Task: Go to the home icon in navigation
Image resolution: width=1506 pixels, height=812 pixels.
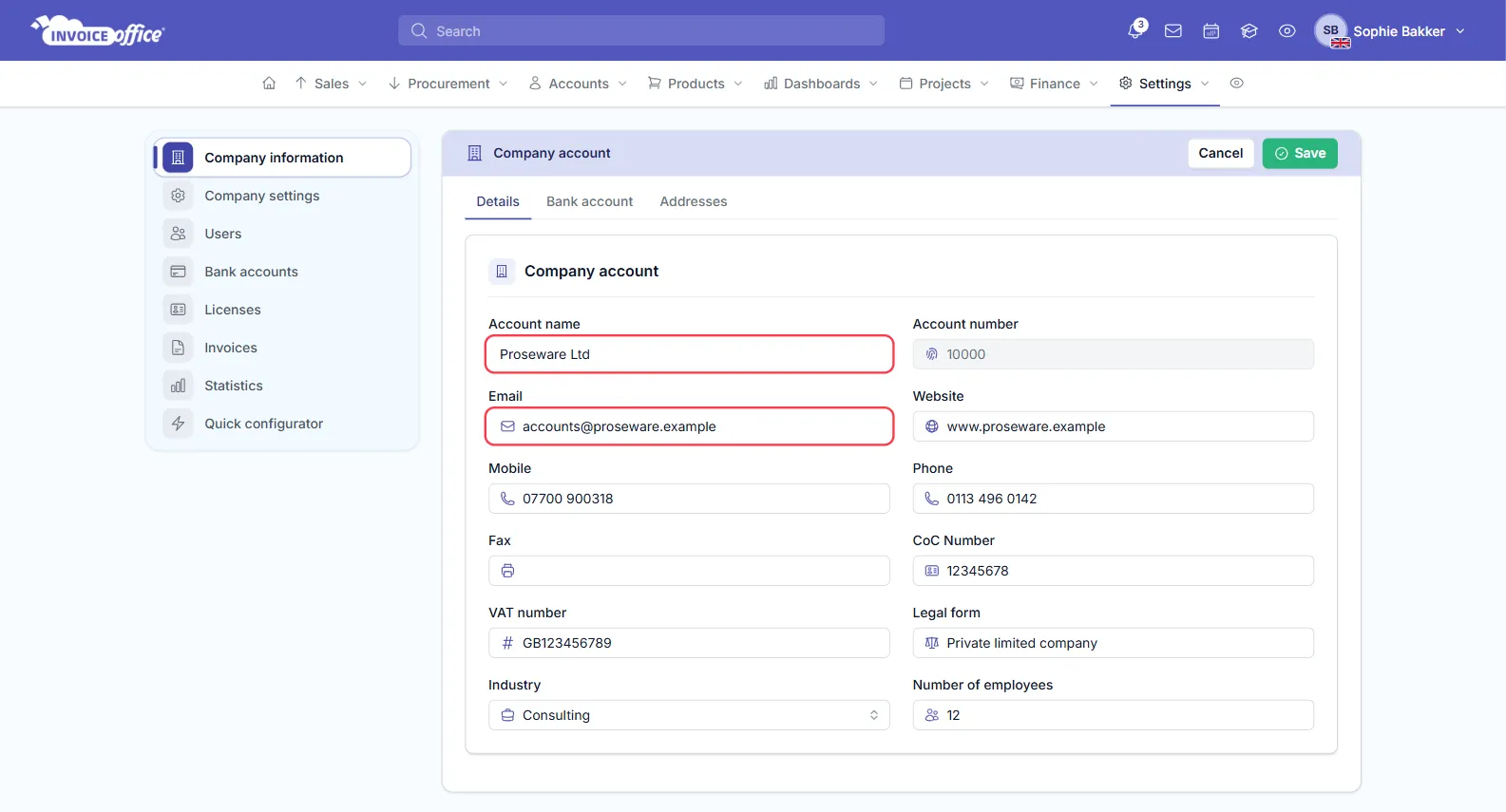Action: [269, 84]
